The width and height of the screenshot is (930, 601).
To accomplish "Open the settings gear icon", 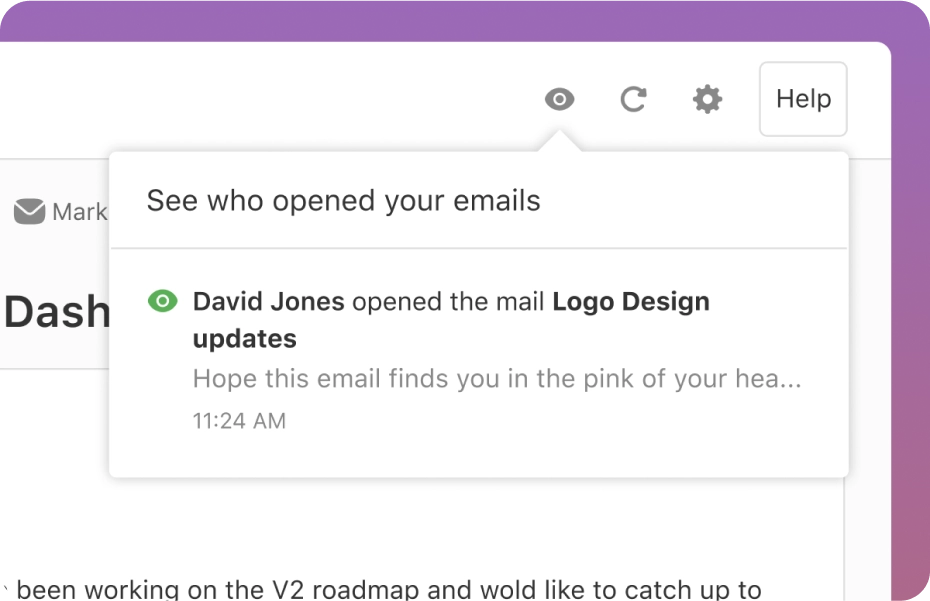I will click(707, 99).
